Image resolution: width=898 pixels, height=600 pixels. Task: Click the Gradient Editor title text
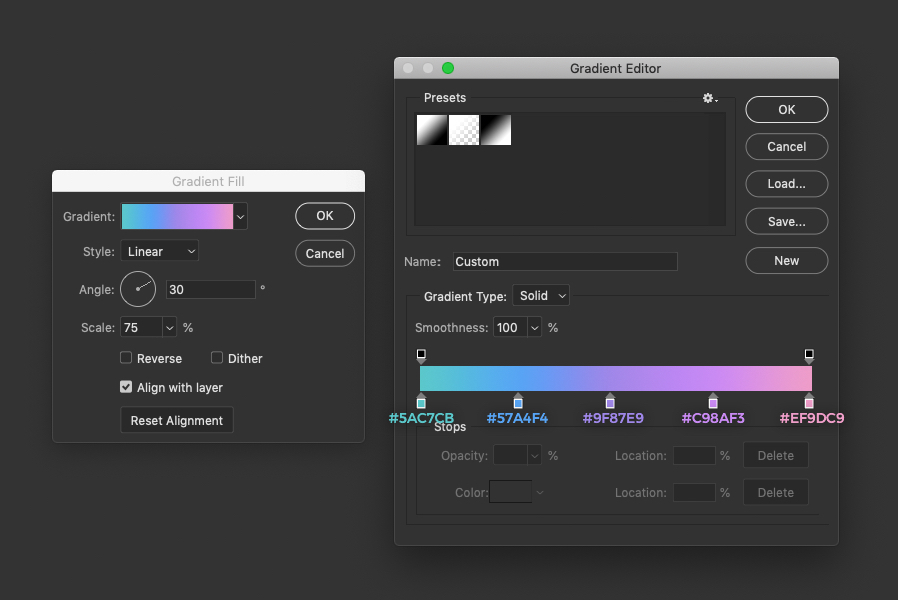point(616,68)
